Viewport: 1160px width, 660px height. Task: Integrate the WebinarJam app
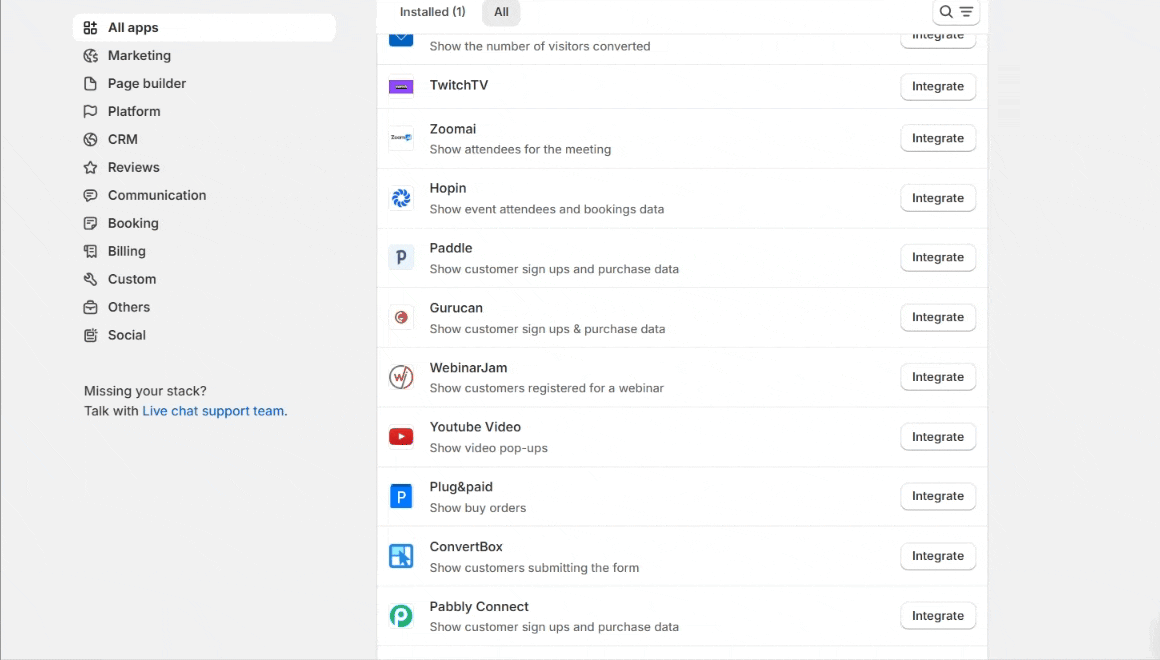coord(937,377)
